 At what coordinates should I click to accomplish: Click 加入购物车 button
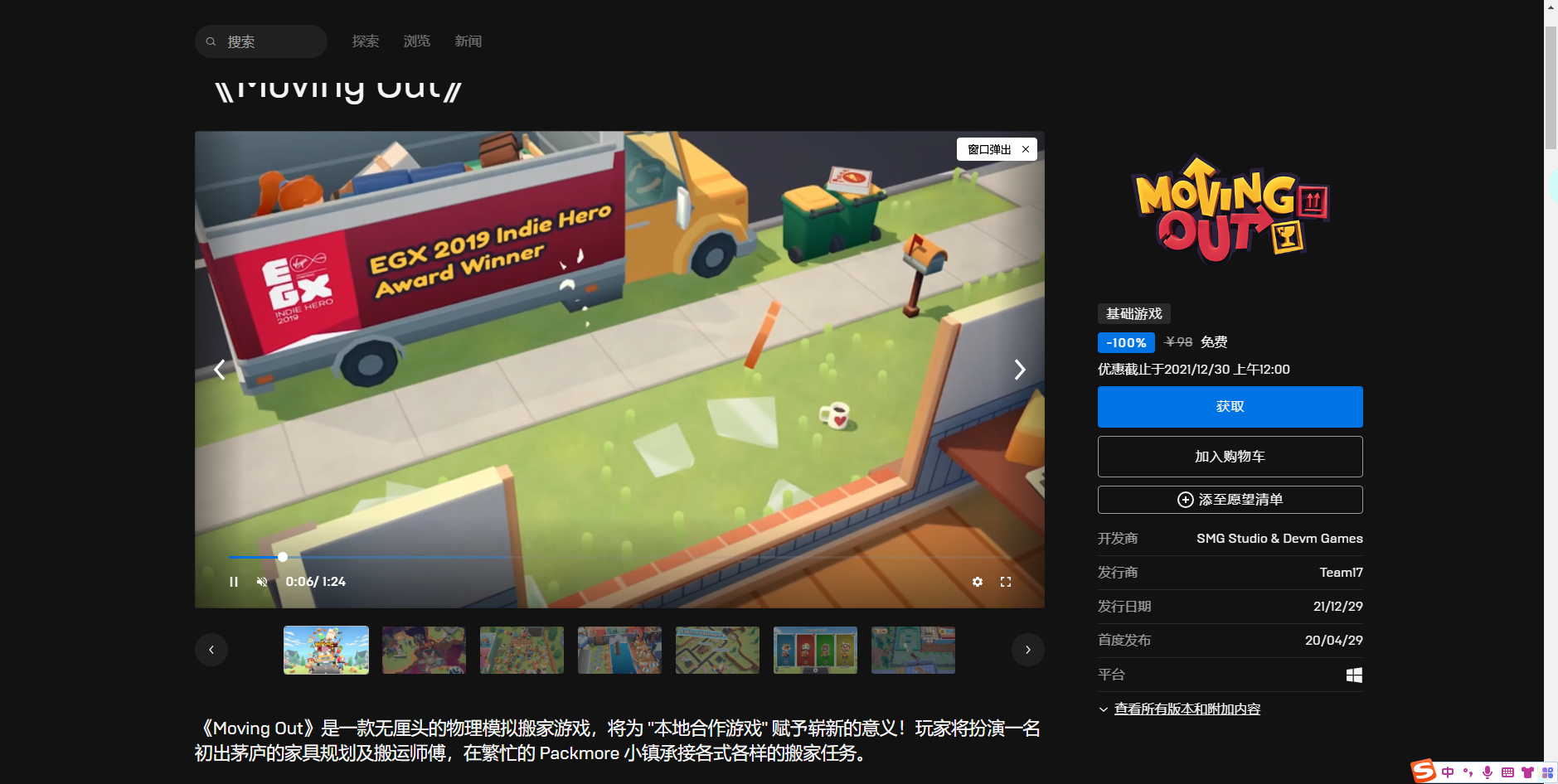[1230, 457]
